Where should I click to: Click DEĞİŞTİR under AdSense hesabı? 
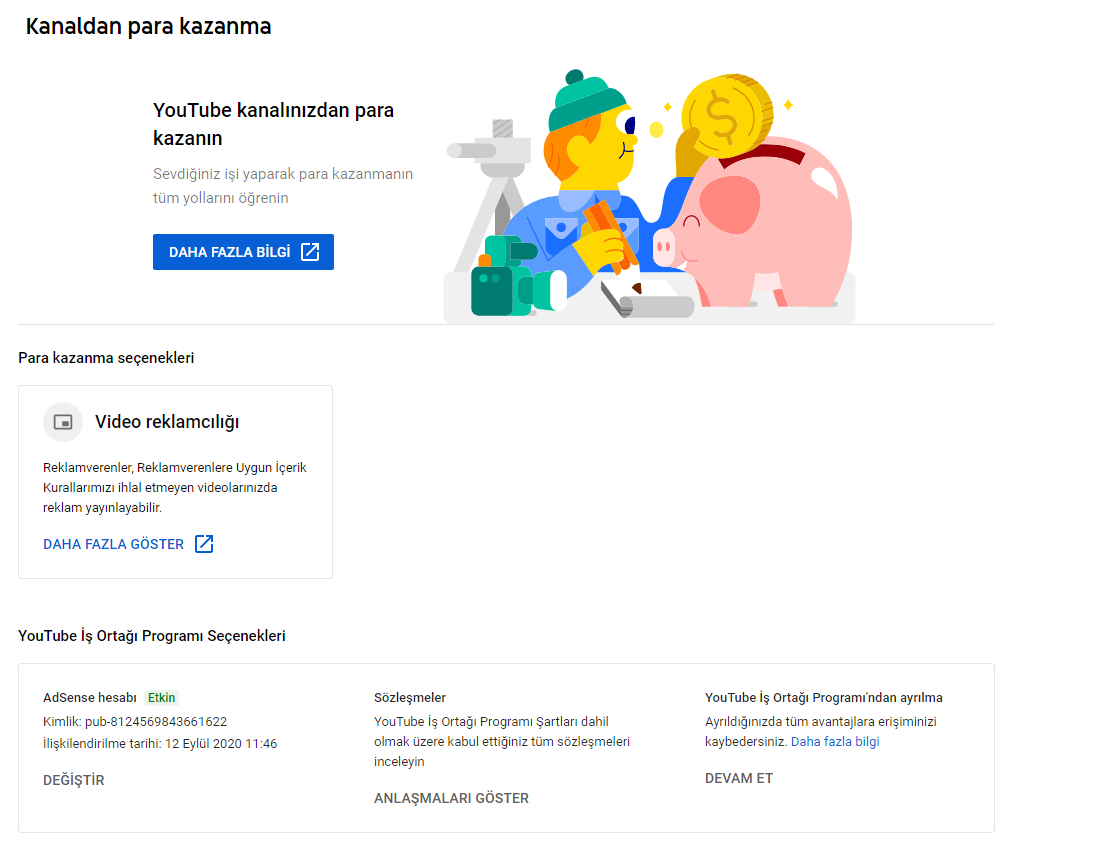(73, 780)
